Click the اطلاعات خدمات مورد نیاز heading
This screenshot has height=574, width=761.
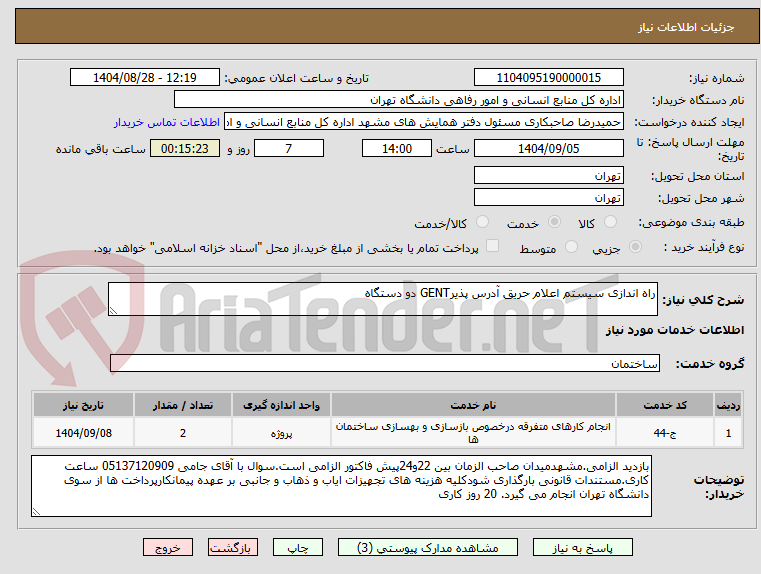(675, 330)
